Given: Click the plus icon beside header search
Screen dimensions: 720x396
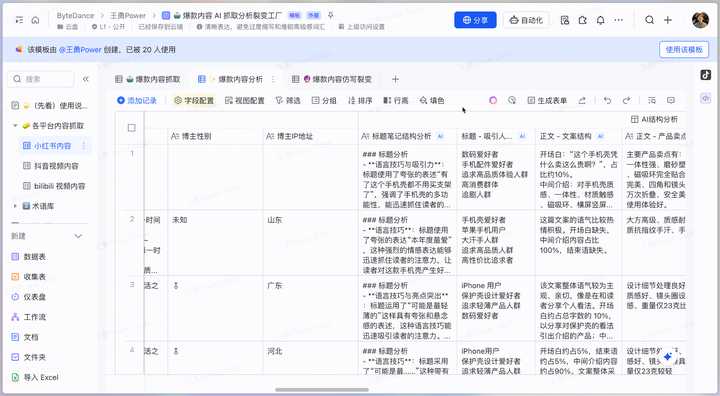Looking at the screenshot, I should (668, 20).
